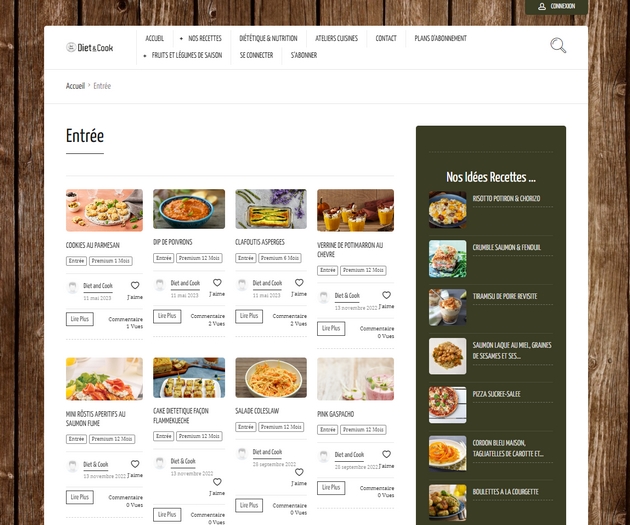This screenshot has width=630, height=525.
Task: Like Mini Röstis Aperitifs with heart icon
Action: tap(135, 464)
